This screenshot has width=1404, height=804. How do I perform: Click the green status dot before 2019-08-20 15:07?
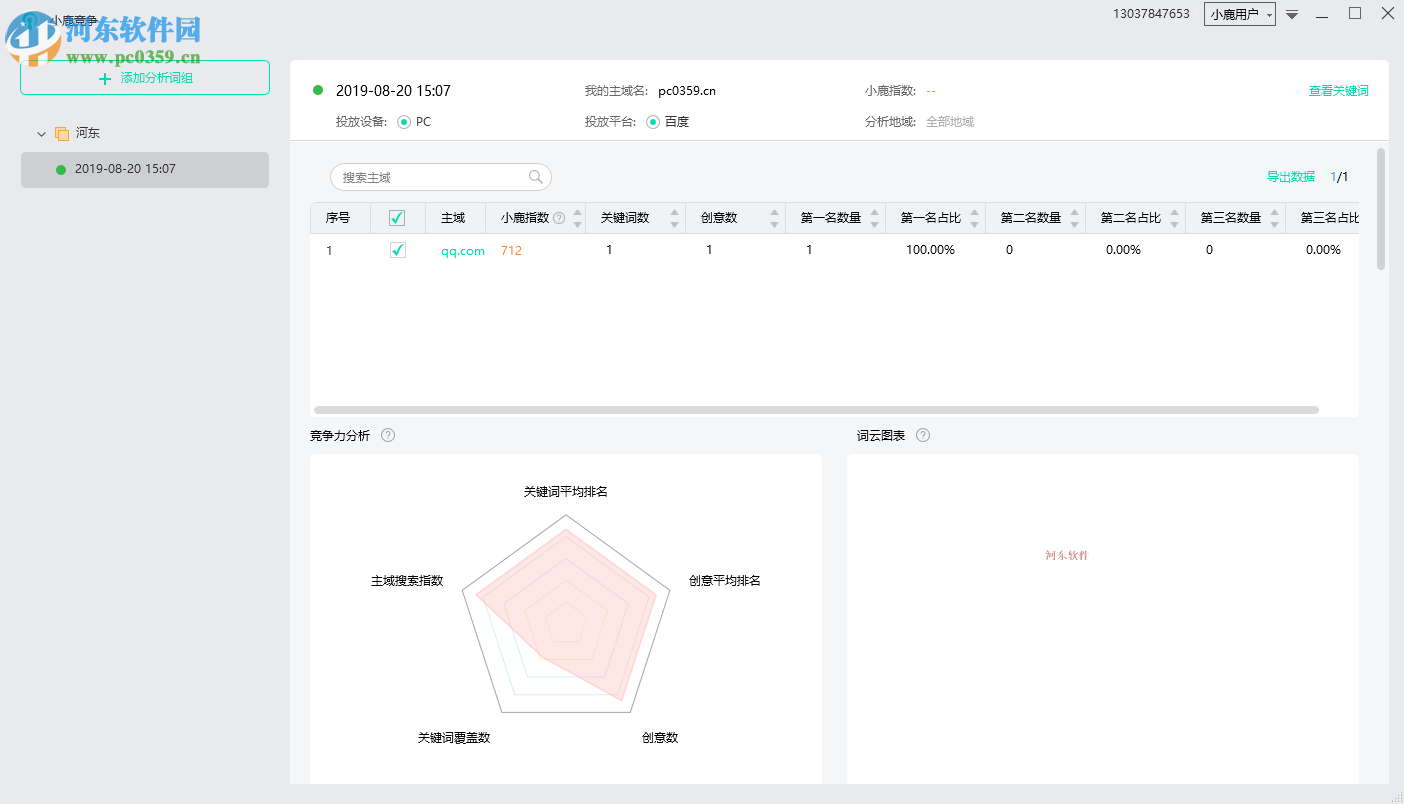318,90
